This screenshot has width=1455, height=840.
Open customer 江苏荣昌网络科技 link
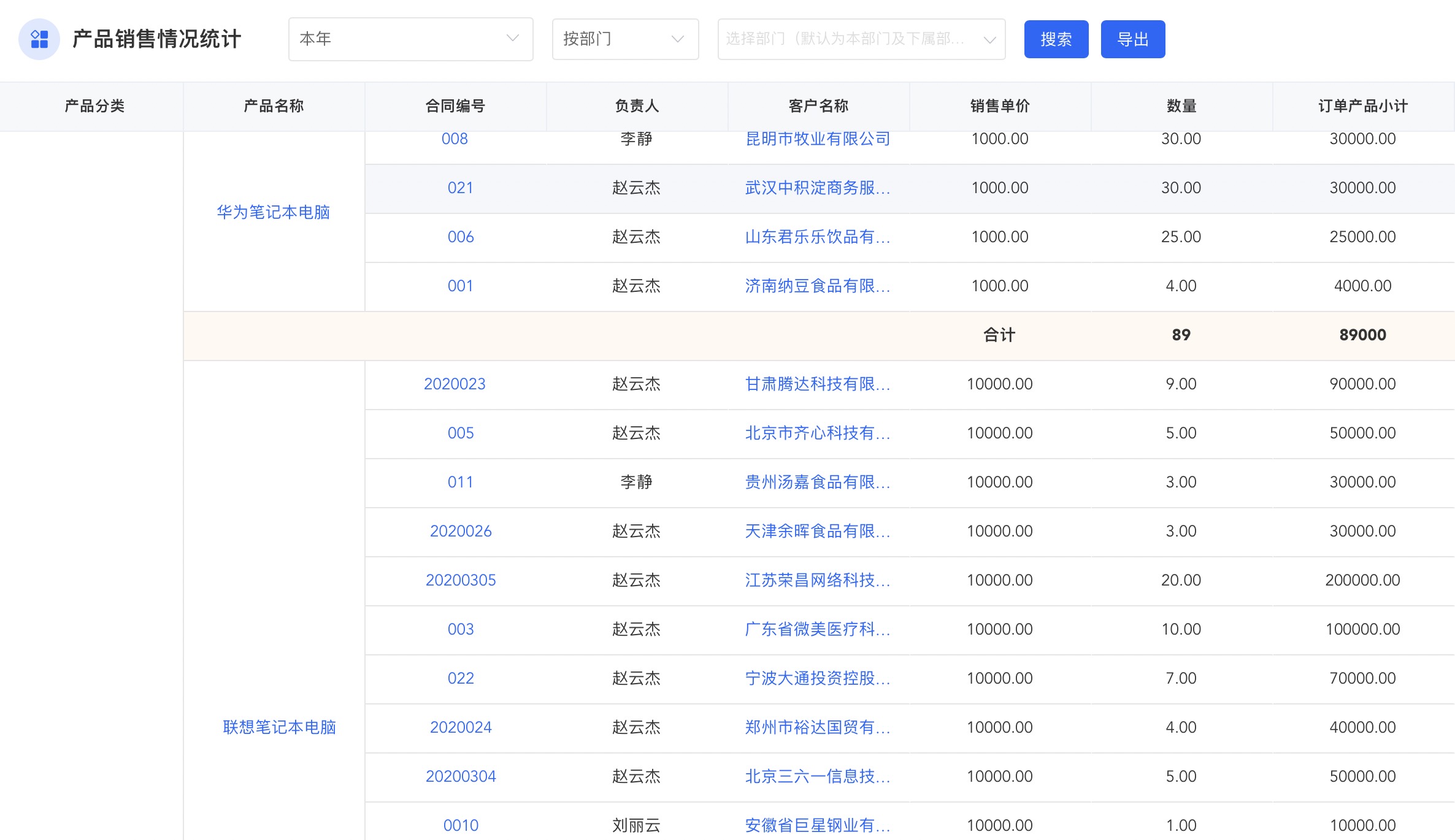[817, 580]
